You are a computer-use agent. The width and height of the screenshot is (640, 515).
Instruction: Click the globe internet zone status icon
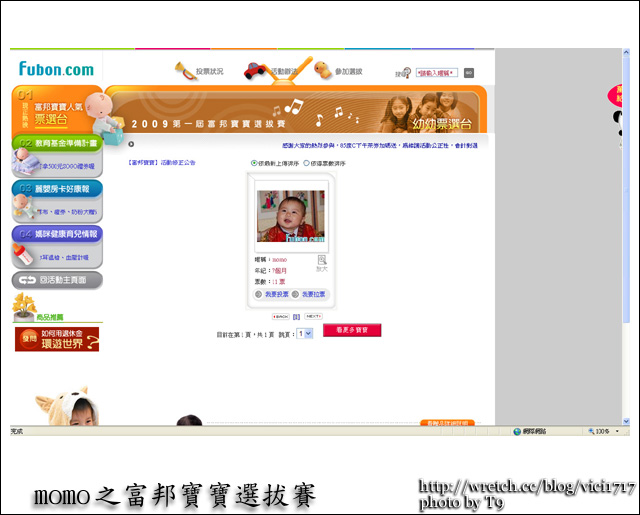pos(517,431)
